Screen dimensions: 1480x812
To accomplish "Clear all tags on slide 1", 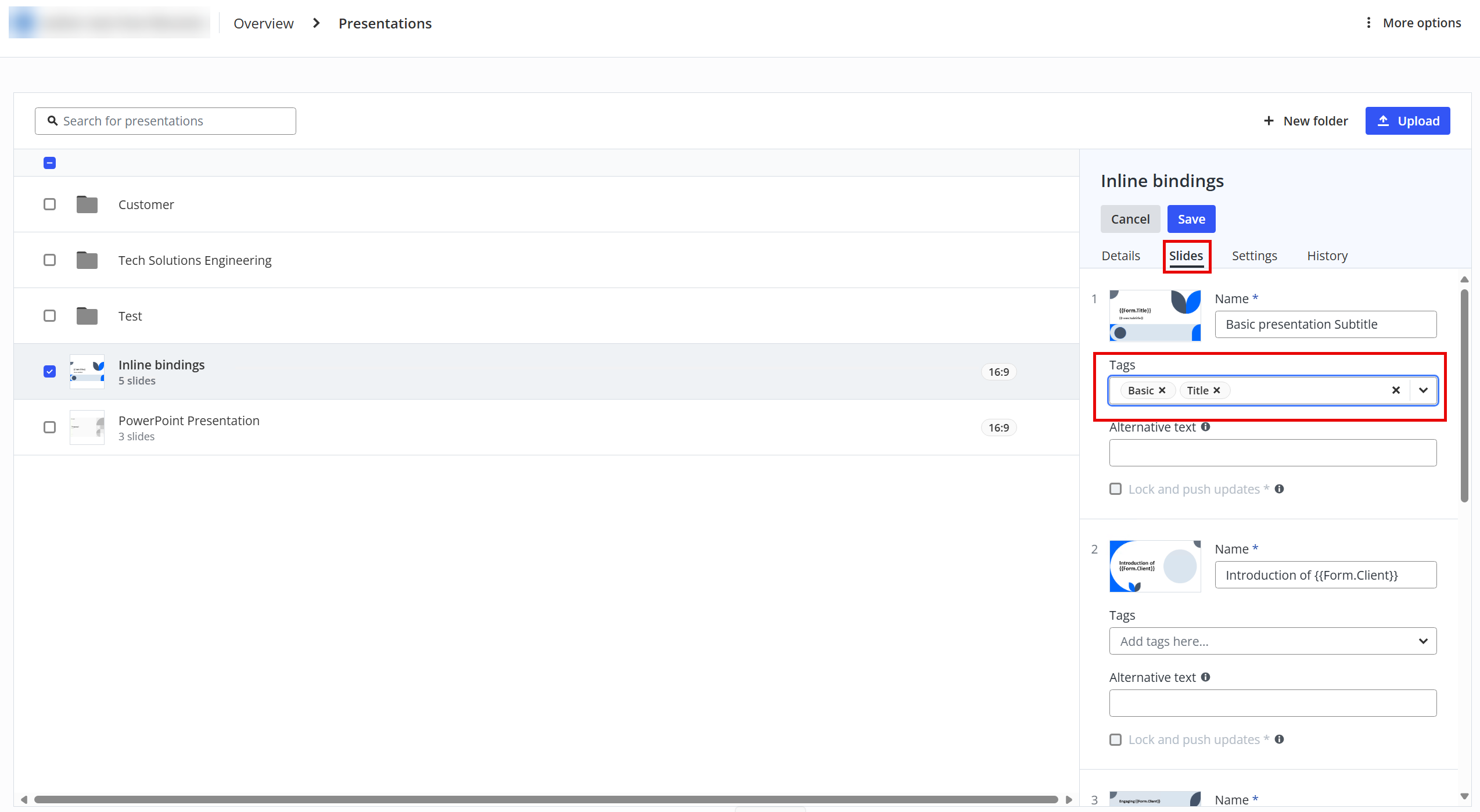I will [1396, 390].
